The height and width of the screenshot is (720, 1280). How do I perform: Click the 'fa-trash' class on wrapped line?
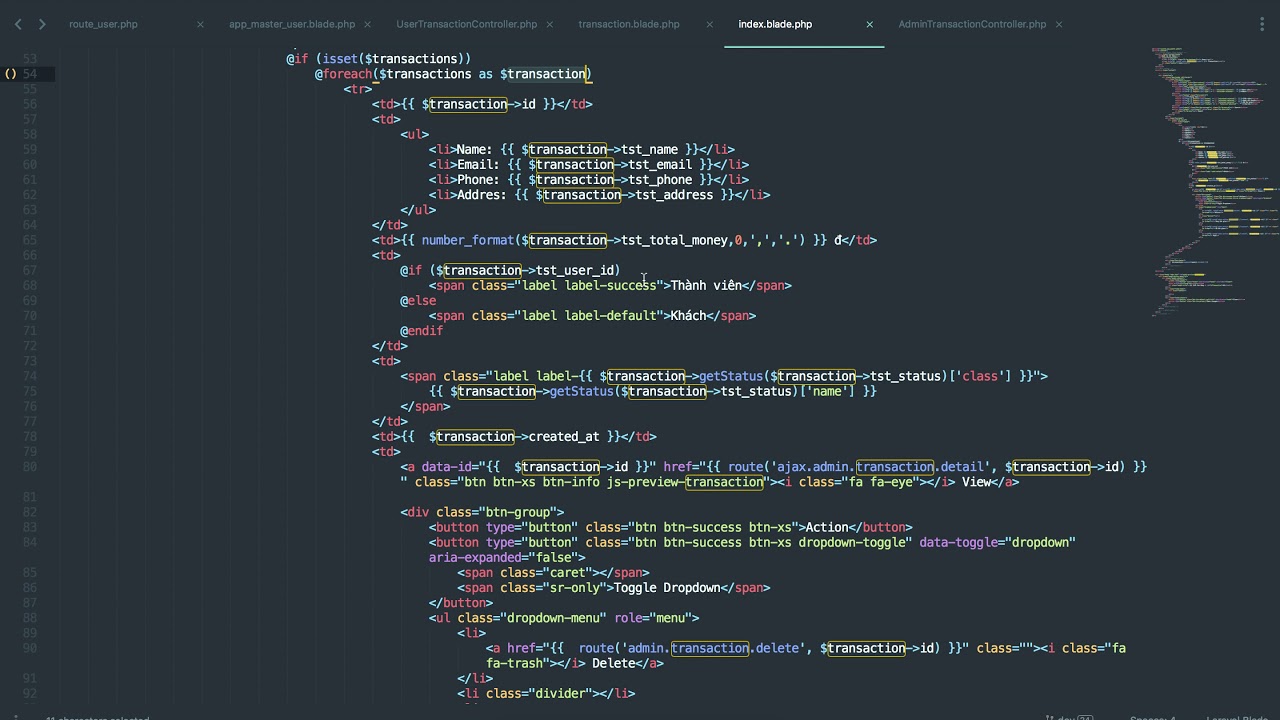tap(514, 663)
